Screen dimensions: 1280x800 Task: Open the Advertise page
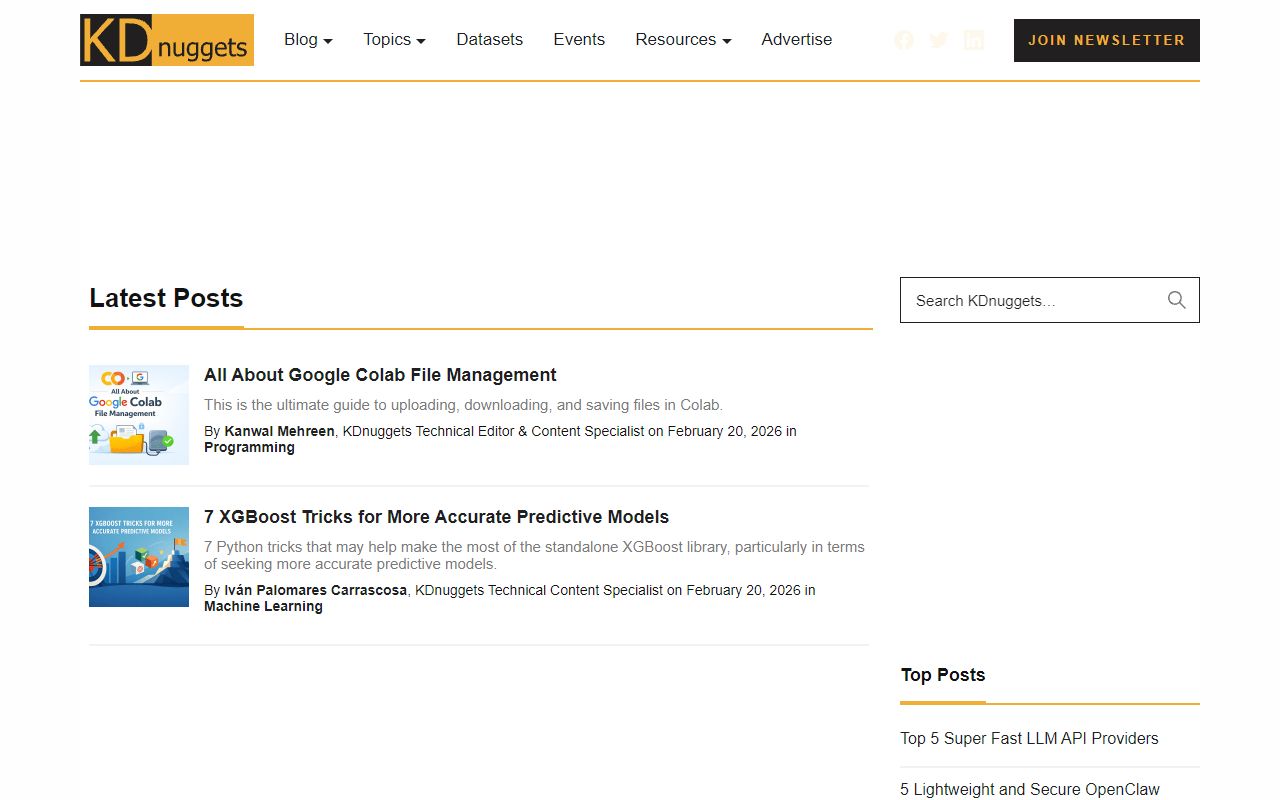pyautogui.click(x=796, y=39)
